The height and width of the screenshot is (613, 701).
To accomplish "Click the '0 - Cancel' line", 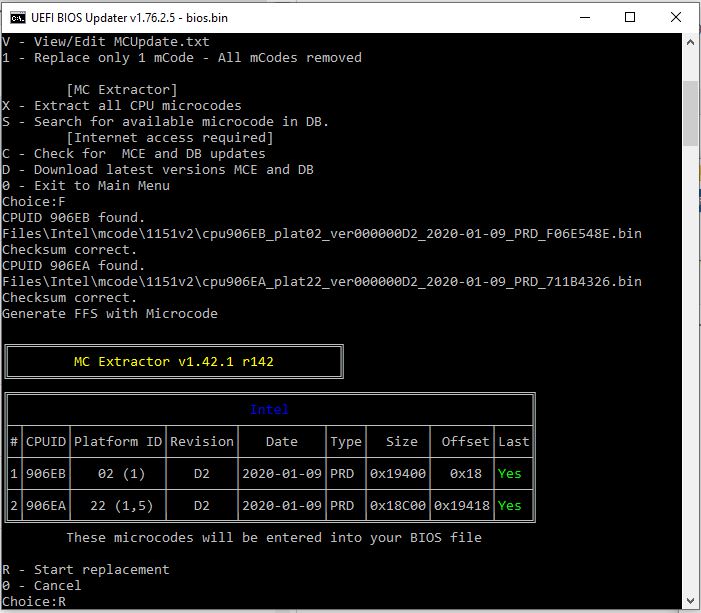I will click(42, 586).
